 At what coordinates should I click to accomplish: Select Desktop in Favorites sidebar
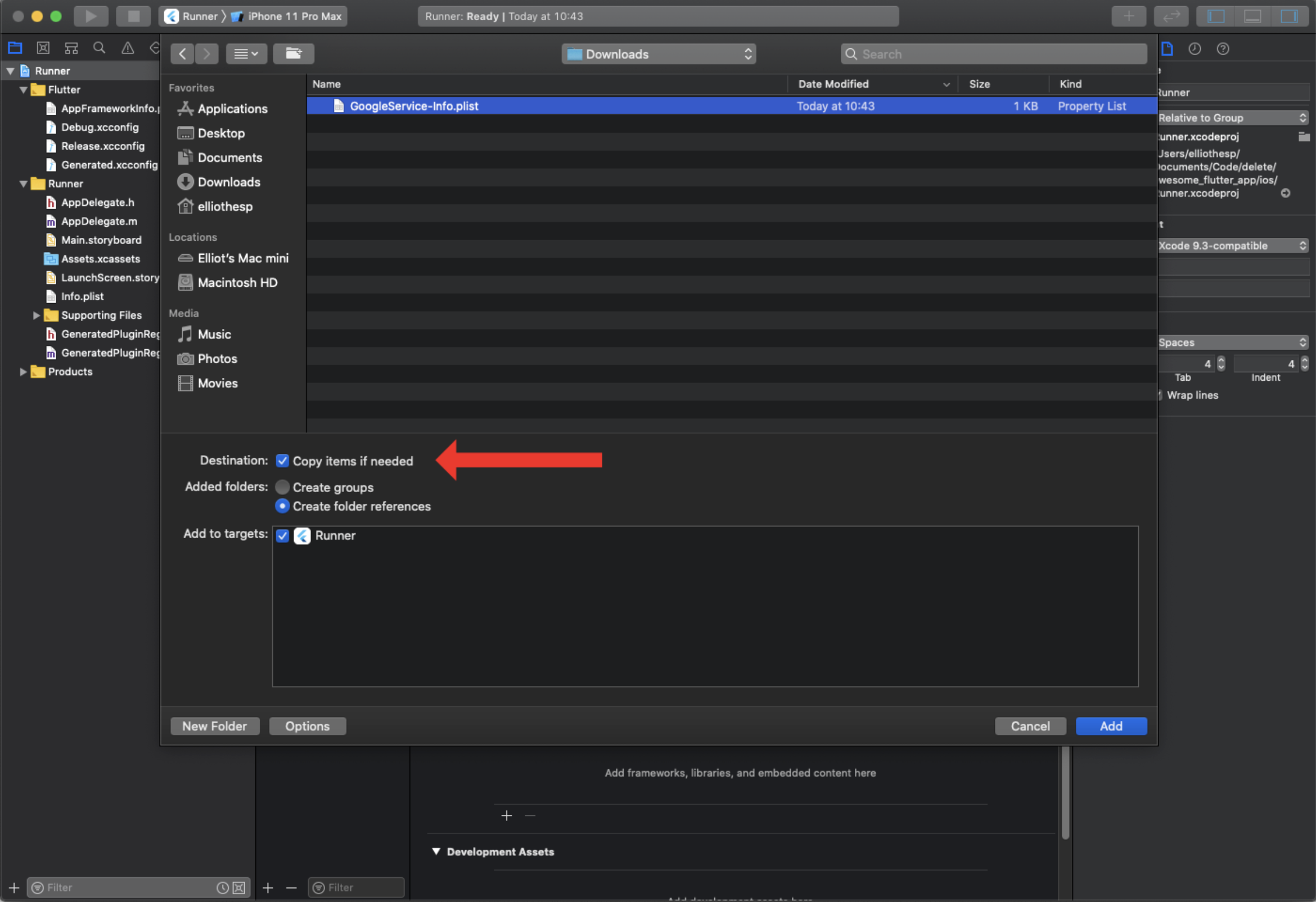[x=211, y=133]
